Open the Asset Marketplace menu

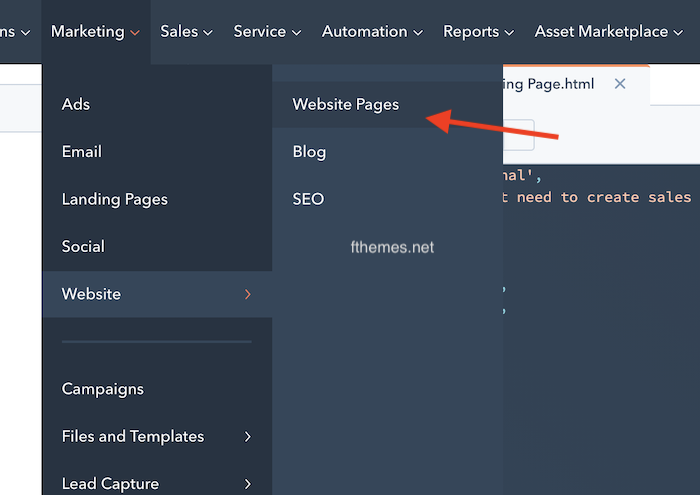coord(608,32)
